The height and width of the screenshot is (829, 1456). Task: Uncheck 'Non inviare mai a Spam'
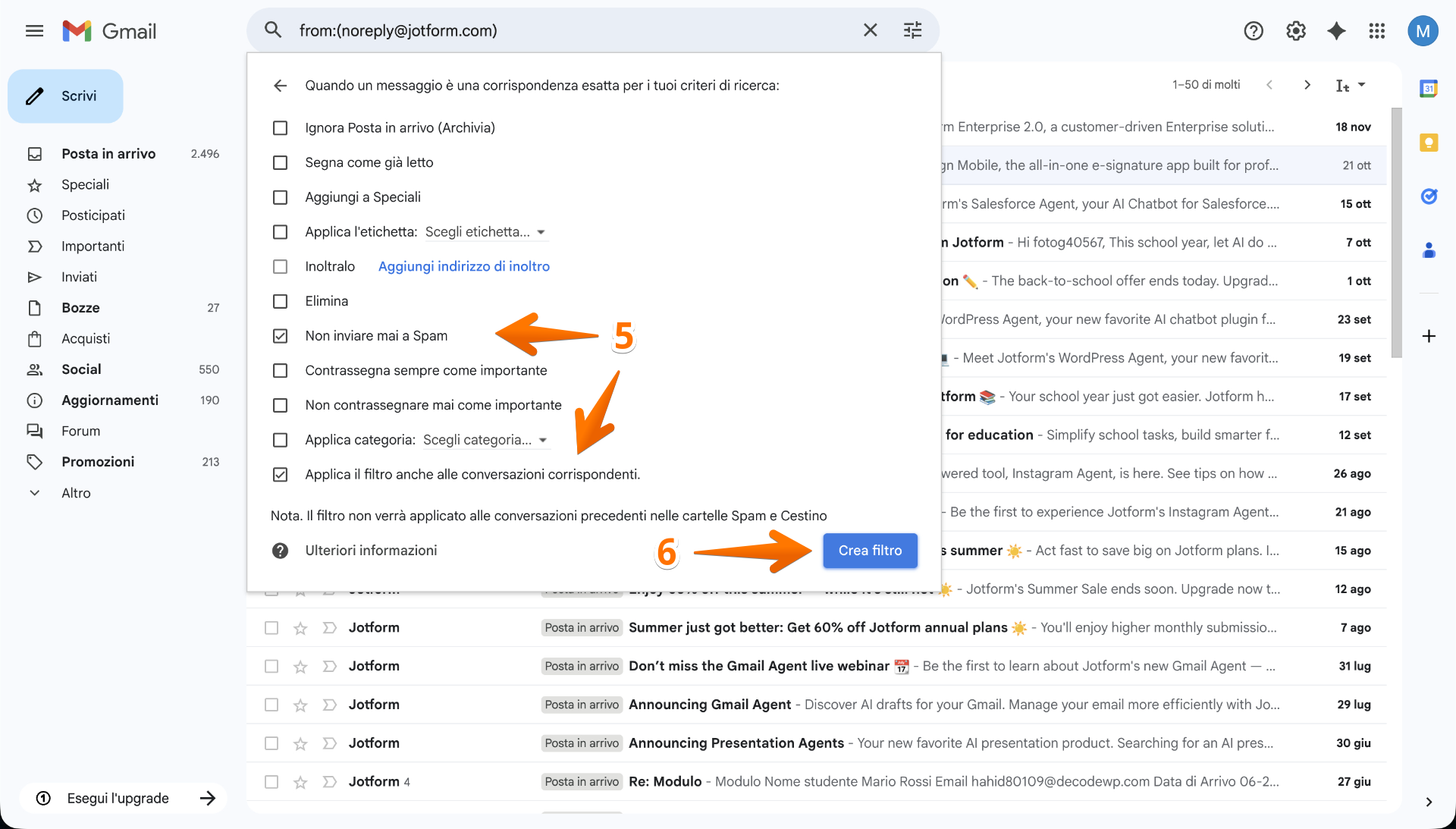281,336
